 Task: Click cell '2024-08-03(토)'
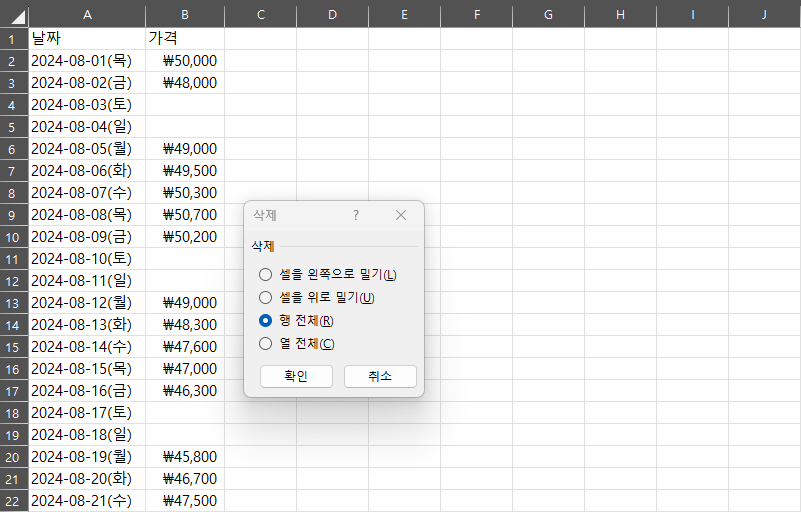pyautogui.click(x=87, y=105)
